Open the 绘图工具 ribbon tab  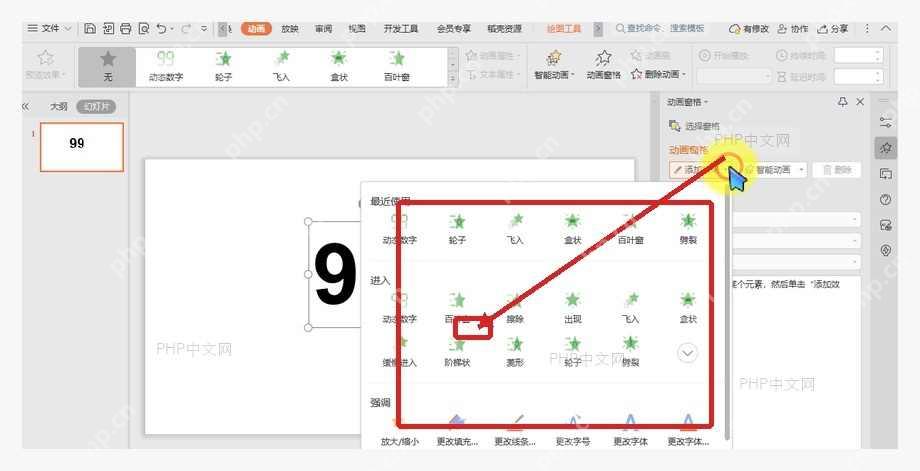tap(564, 28)
